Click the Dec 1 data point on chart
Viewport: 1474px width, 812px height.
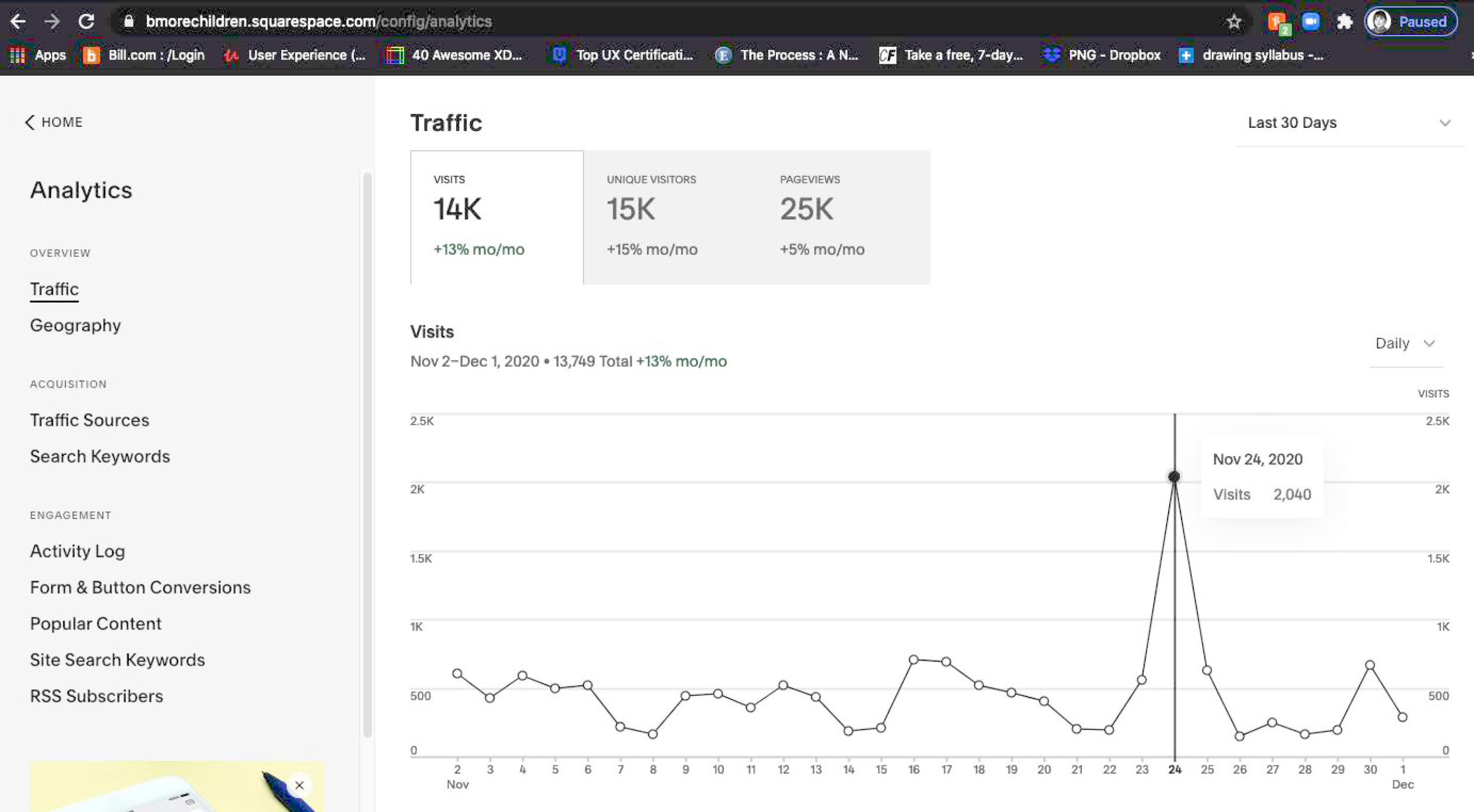(x=1403, y=717)
